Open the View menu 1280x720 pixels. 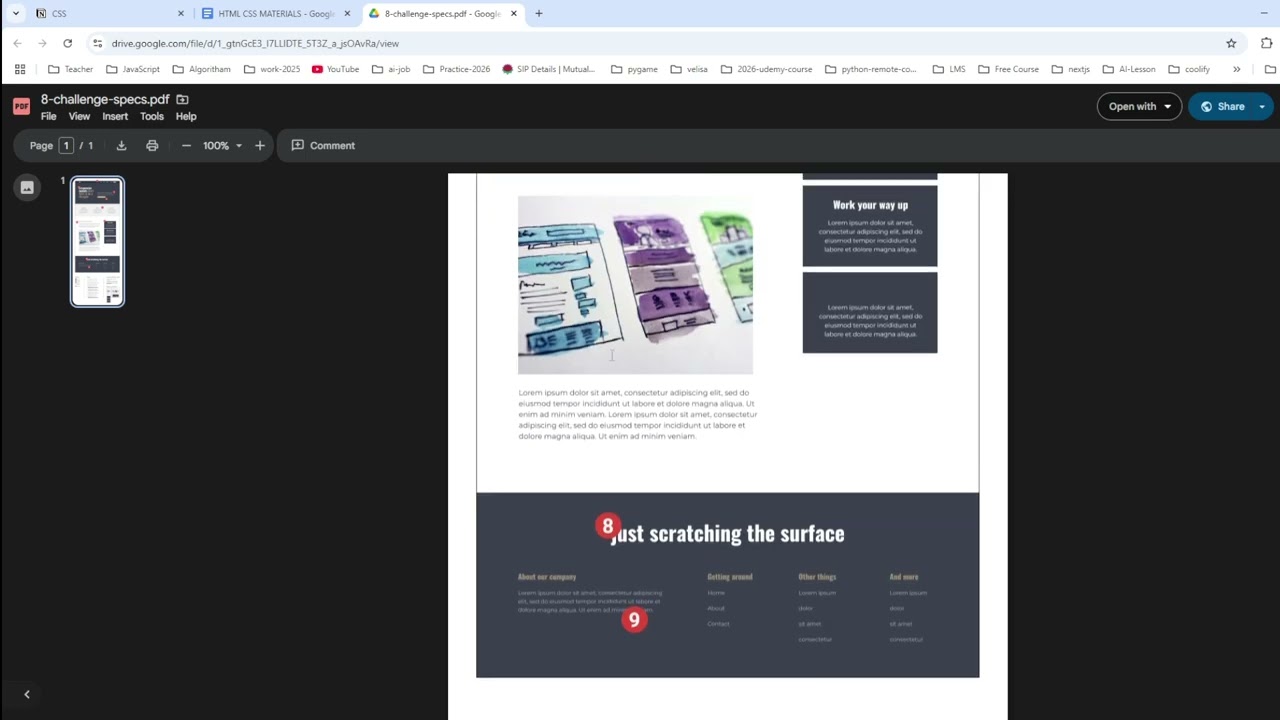(79, 116)
